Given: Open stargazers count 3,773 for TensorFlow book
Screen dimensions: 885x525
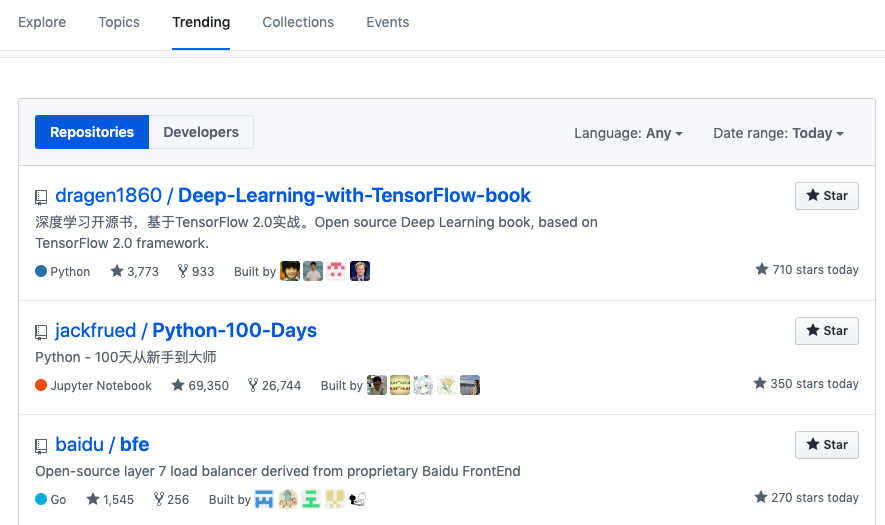Looking at the screenshot, I should [x=135, y=272].
